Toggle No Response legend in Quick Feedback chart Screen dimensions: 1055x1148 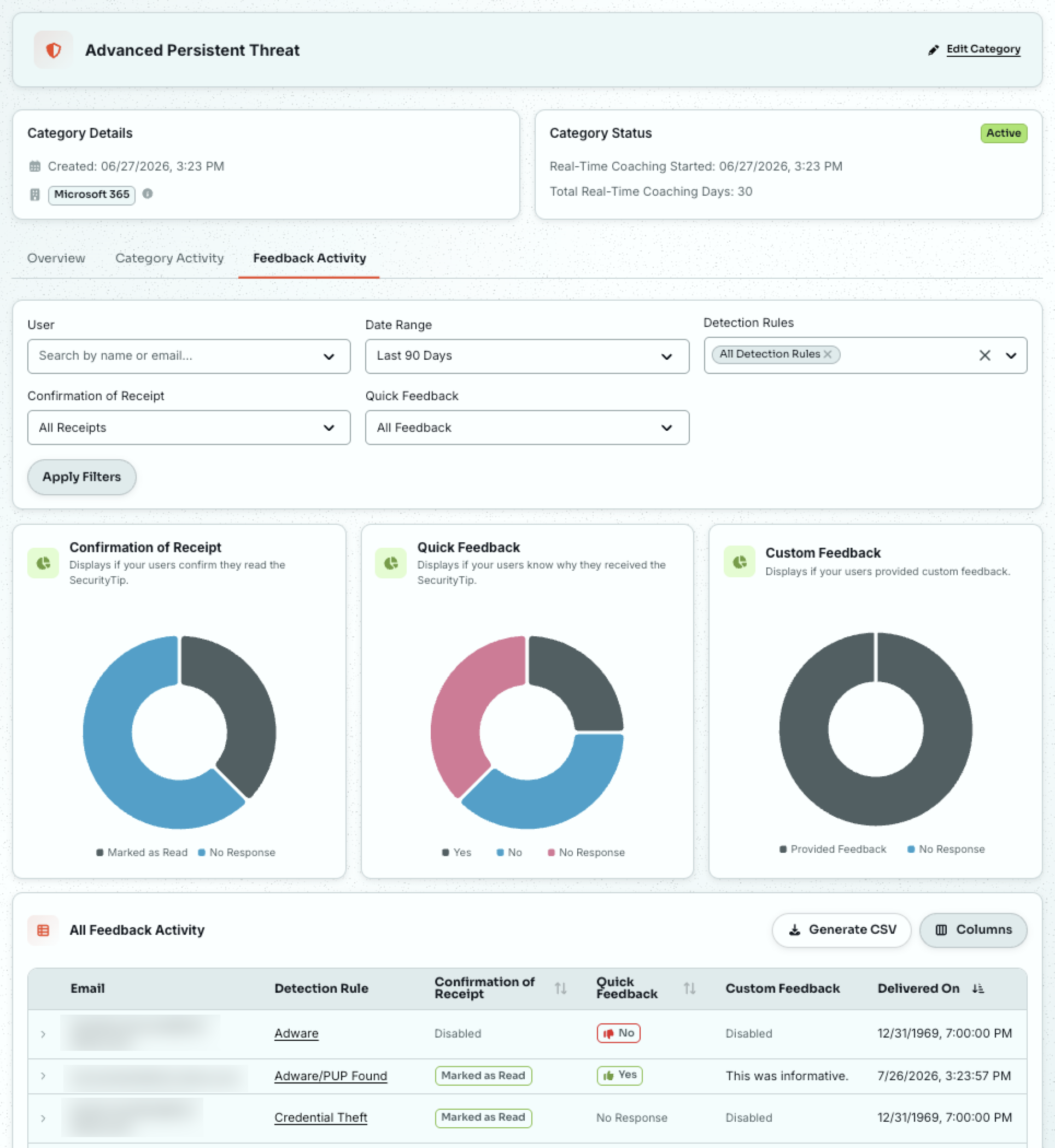point(587,852)
